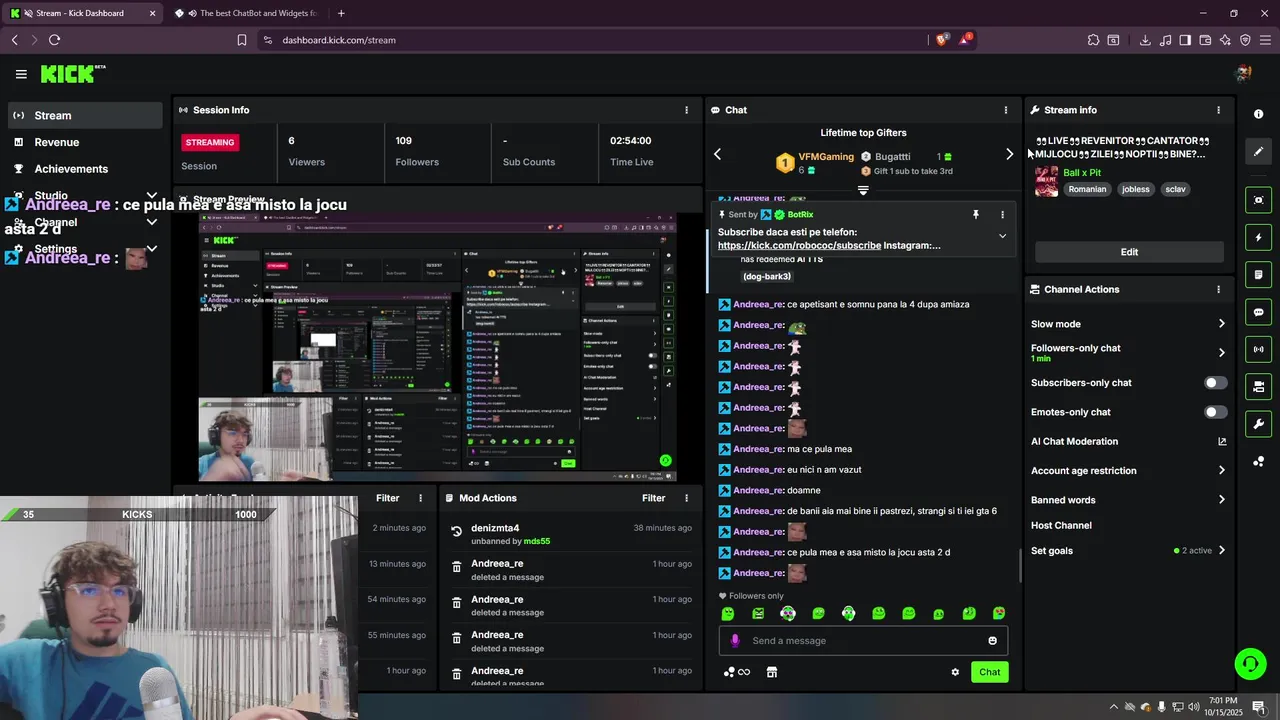Click the browser address bar URL
Image resolution: width=1280 pixels, height=720 pixels.
pyautogui.click(x=339, y=40)
